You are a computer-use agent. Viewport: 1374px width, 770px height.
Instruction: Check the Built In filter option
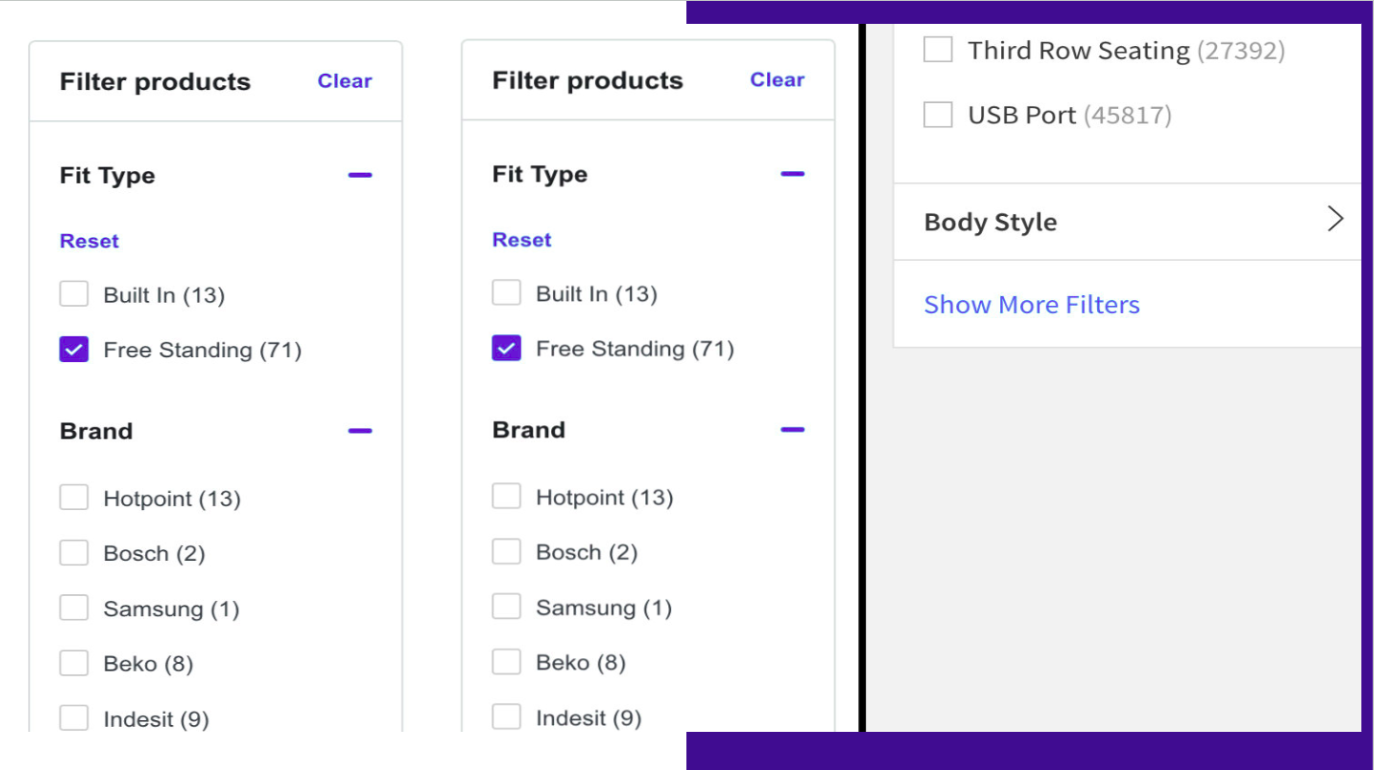(73, 293)
